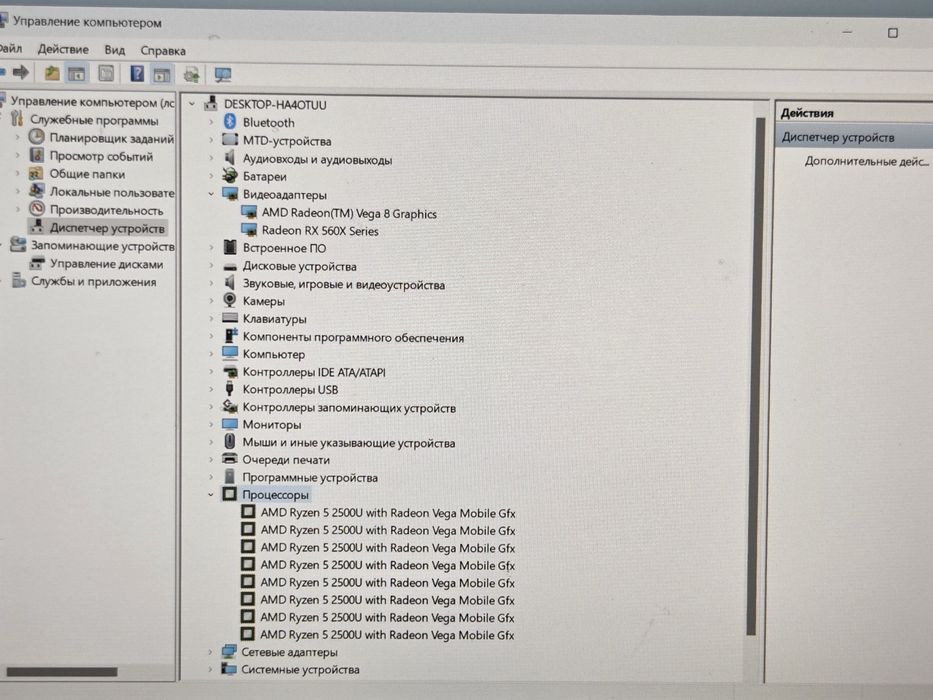Select Диспетчер устройств in left tree
This screenshot has height=700, width=933.
pyautogui.click(x=107, y=228)
